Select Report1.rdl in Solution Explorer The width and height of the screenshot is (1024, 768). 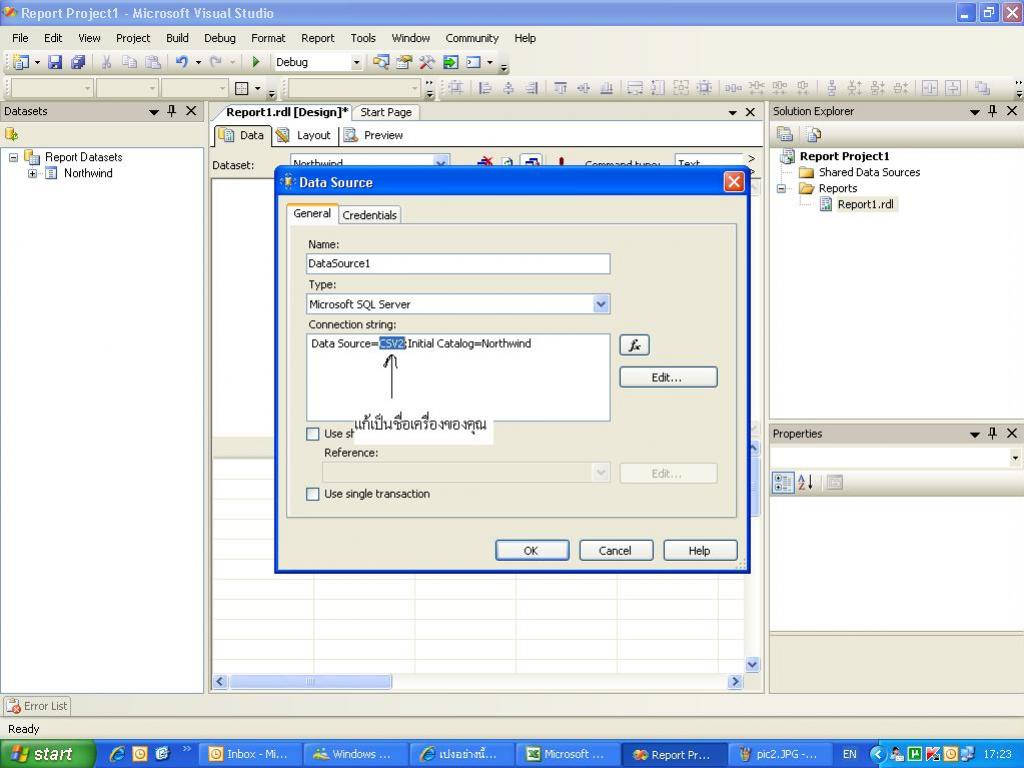pyautogui.click(x=865, y=204)
